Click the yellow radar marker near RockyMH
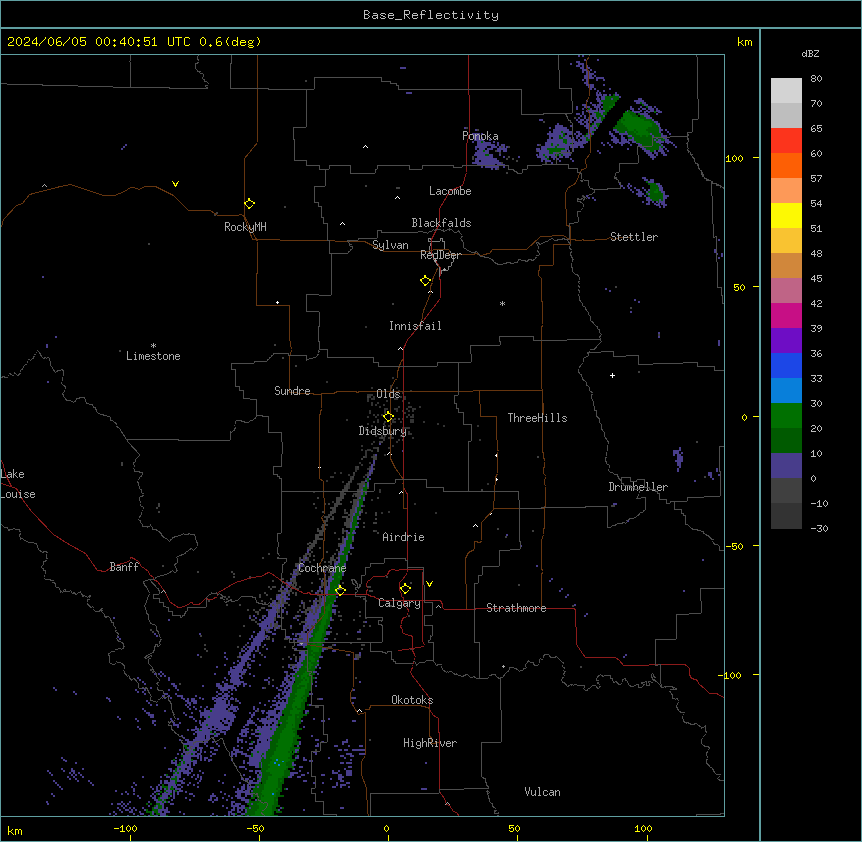Screen dimensions: 862x842 [x=249, y=204]
